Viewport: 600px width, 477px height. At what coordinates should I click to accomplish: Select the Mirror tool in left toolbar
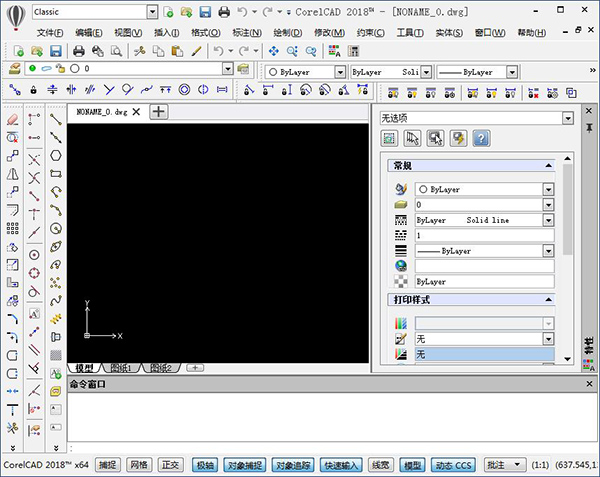pyautogui.click(x=12, y=174)
